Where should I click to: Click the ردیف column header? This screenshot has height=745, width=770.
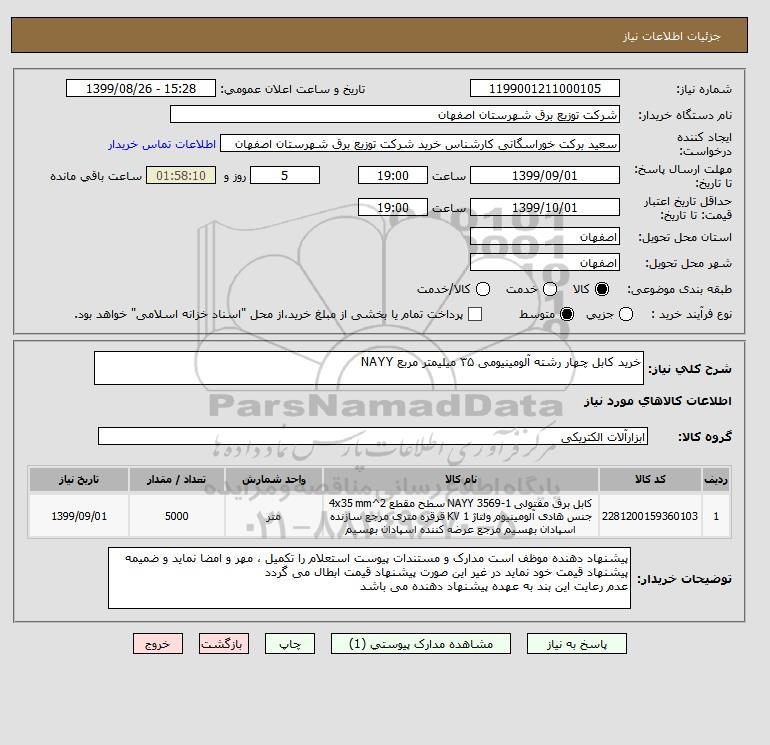[x=716, y=479]
